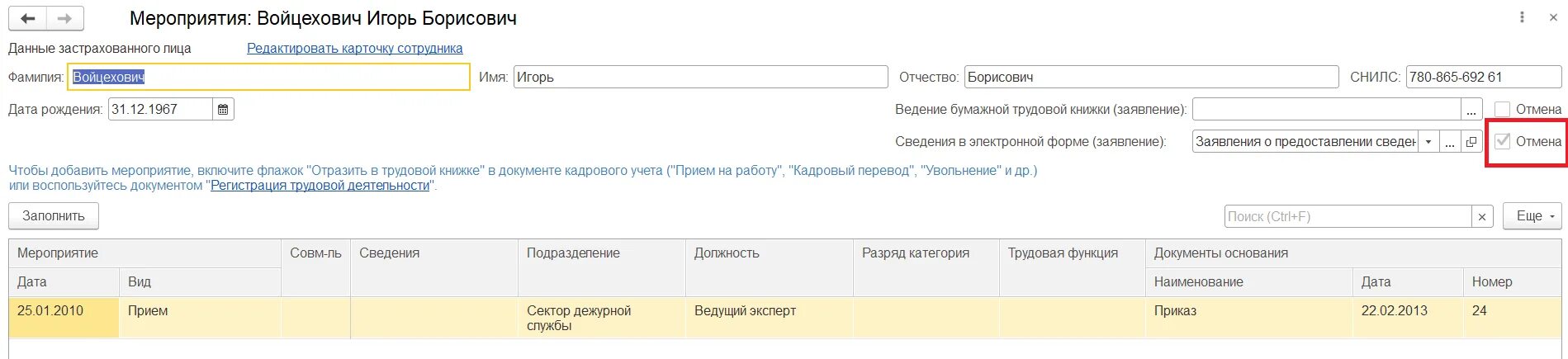The height and width of the screenshot is (359, 1568).
Task: Sort by the Должность column header
Action: pyautogui.click(x=727, y=253)
